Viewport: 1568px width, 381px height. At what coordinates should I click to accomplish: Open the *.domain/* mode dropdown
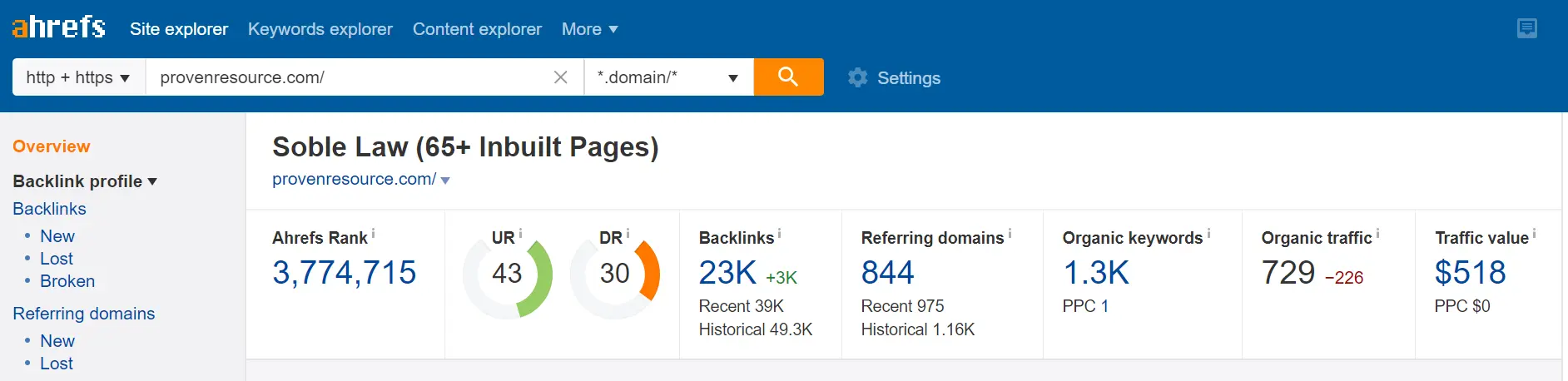click(669, 77)
